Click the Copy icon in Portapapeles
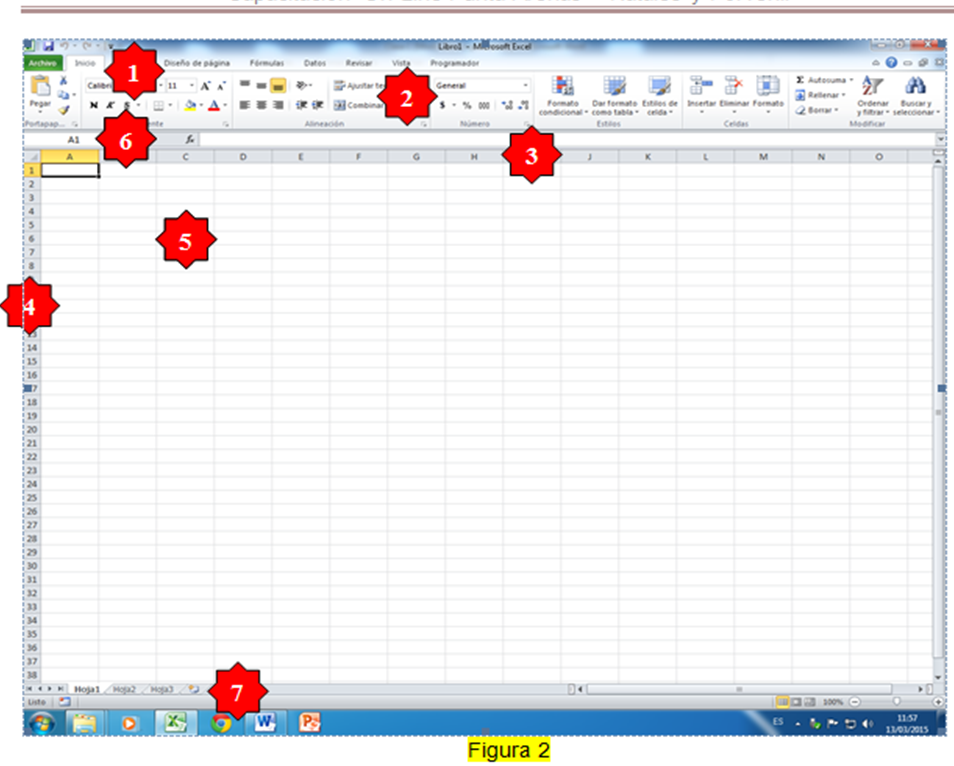The image size is (954, 766). click(x=63, y=95)
